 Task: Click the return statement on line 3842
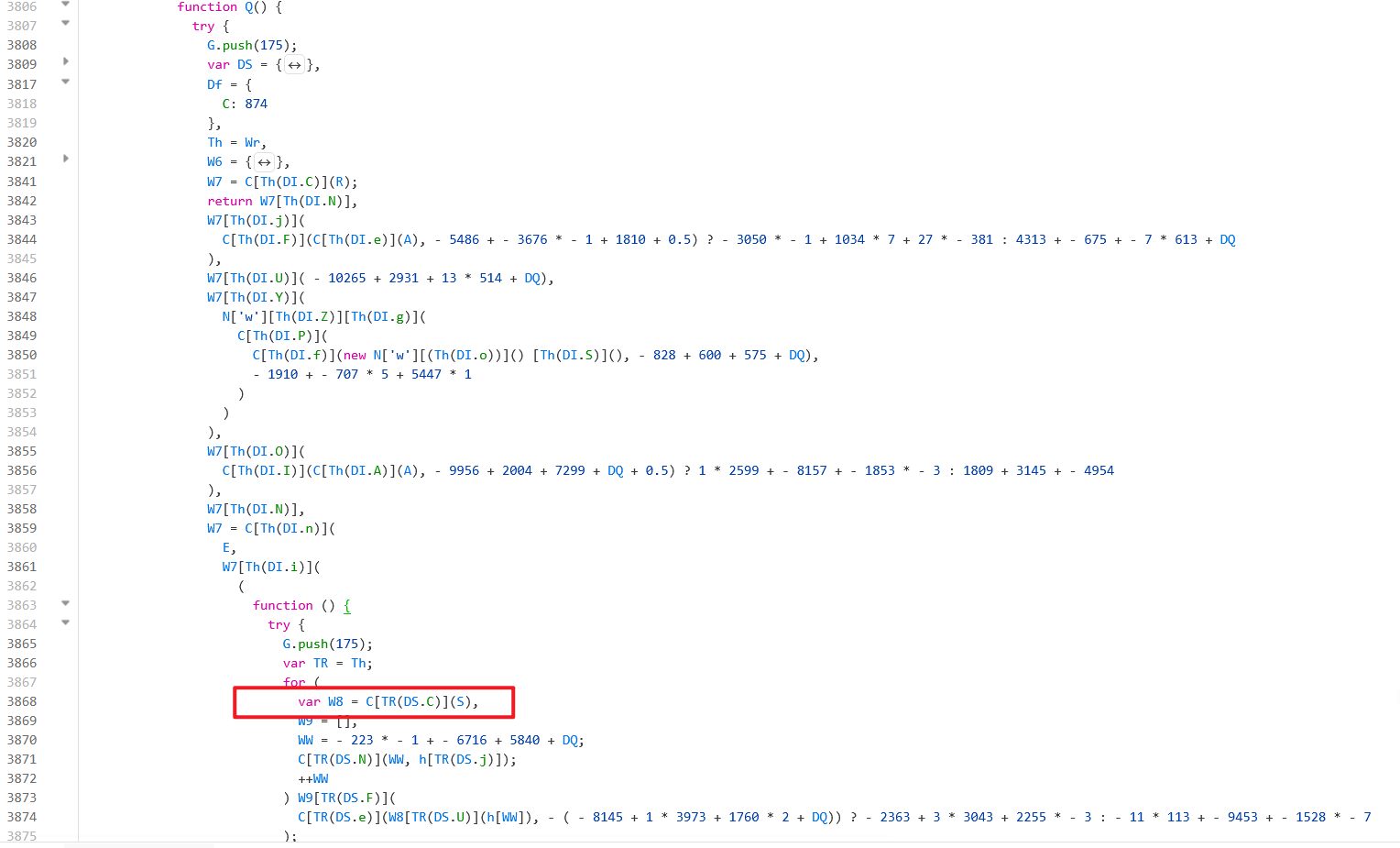point(229,201)
